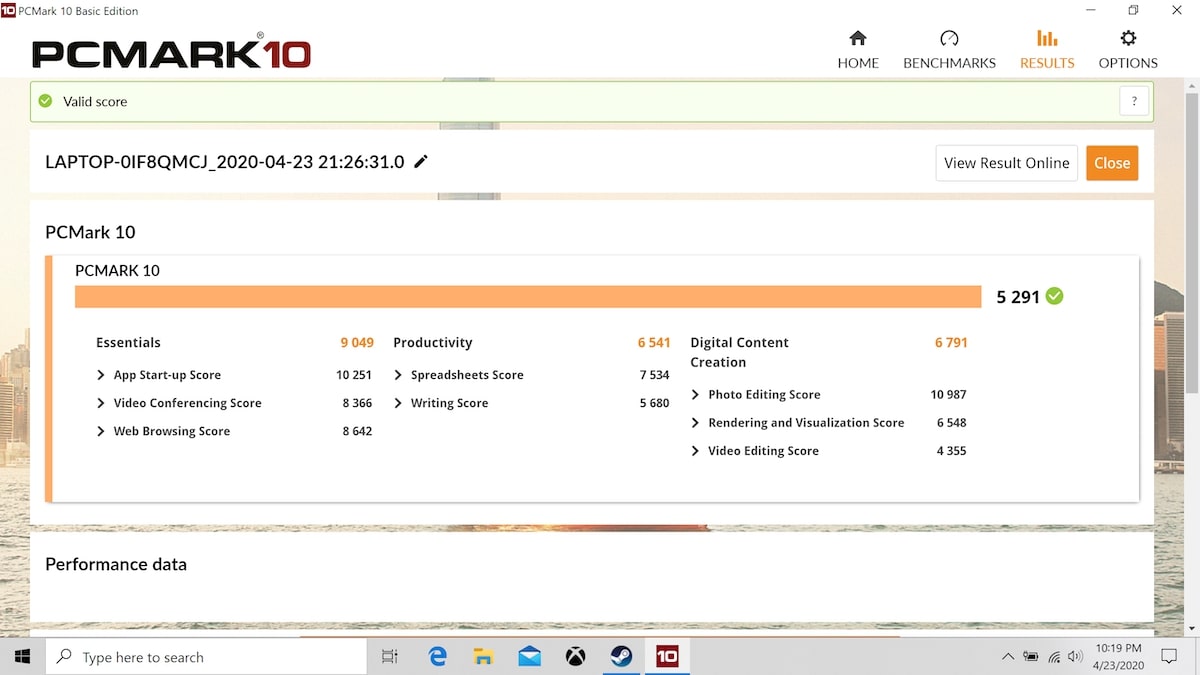1200x675 pixels.
Task: Click the Photo Editing value 10 987
Action: (948, 395)
